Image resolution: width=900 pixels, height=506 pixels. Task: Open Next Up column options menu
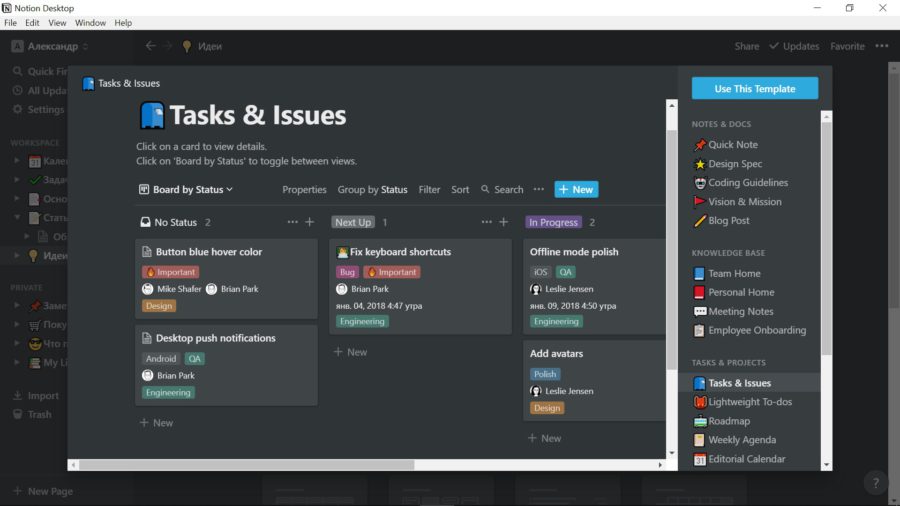pos(486,222)
